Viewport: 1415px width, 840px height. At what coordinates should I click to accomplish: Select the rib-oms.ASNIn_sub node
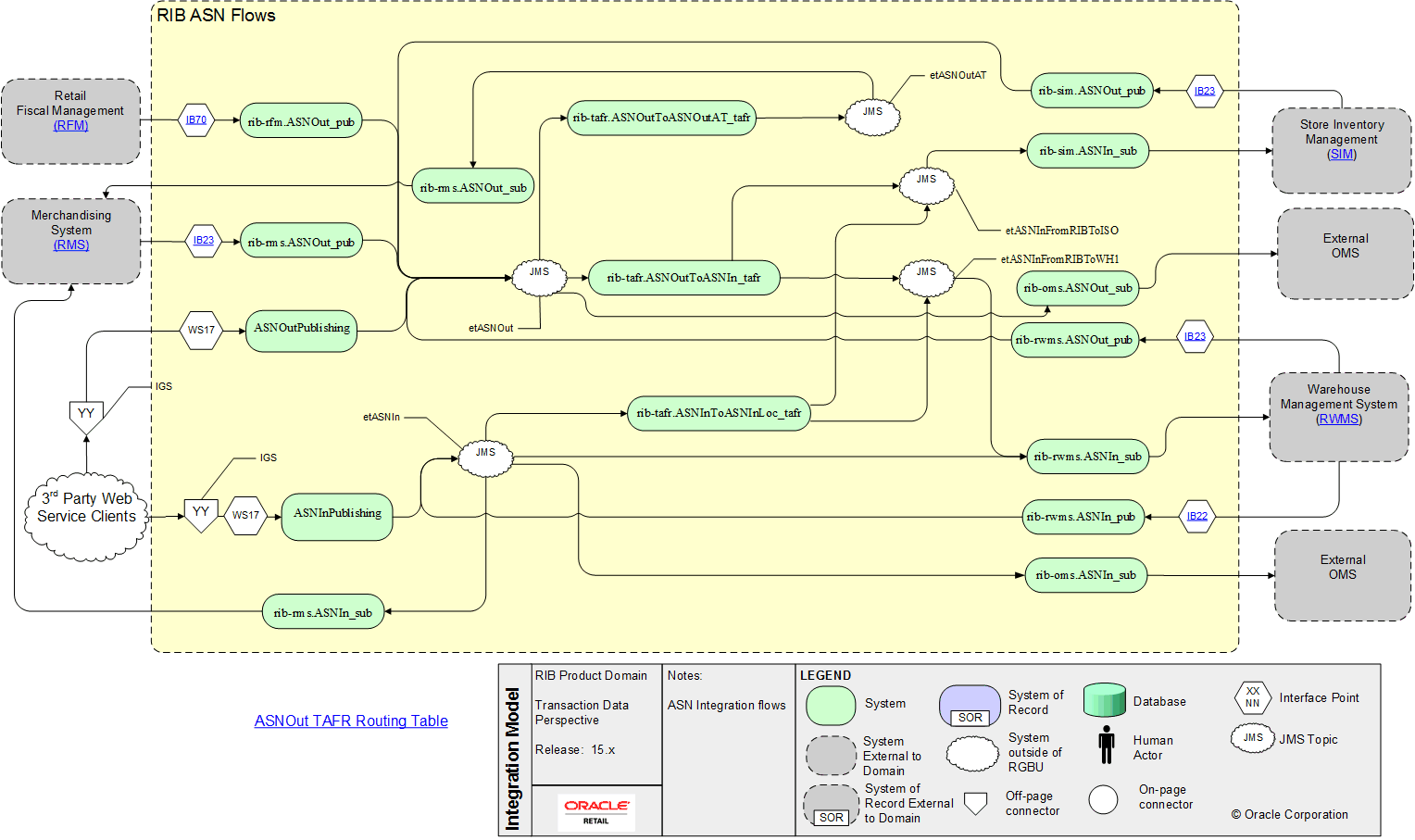(x=1086, y=575)
